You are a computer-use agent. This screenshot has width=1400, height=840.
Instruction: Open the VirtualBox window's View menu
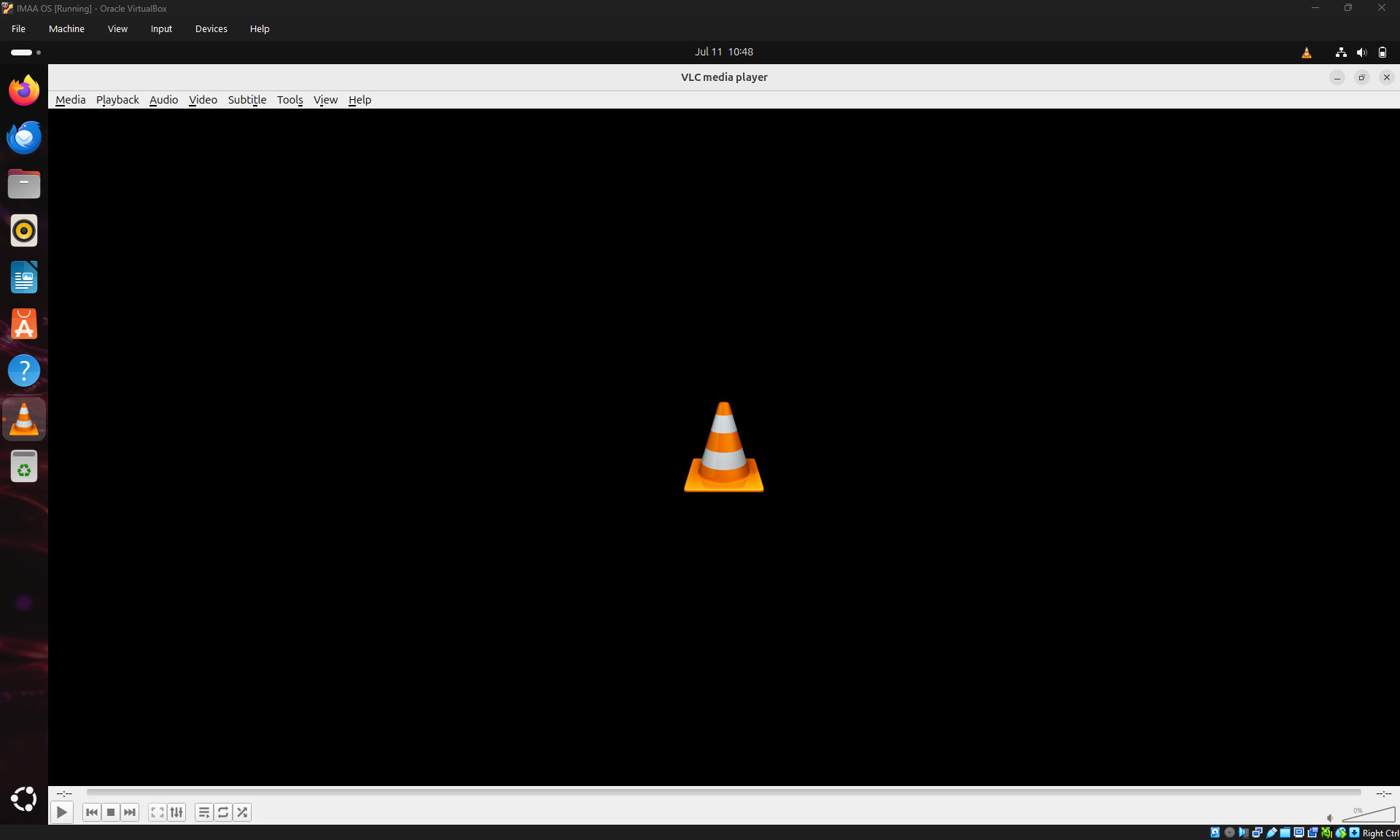pos(117,29)
